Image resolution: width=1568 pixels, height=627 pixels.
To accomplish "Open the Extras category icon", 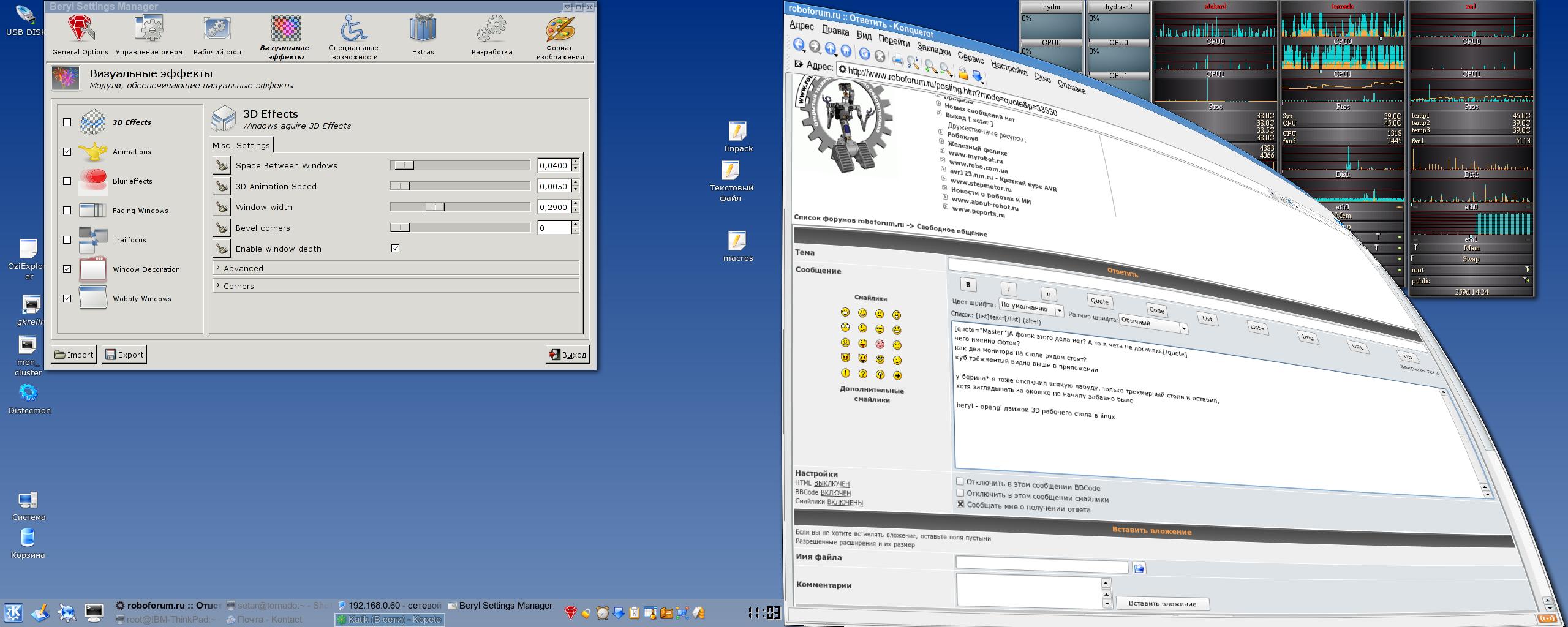I will tap(423, 29).
